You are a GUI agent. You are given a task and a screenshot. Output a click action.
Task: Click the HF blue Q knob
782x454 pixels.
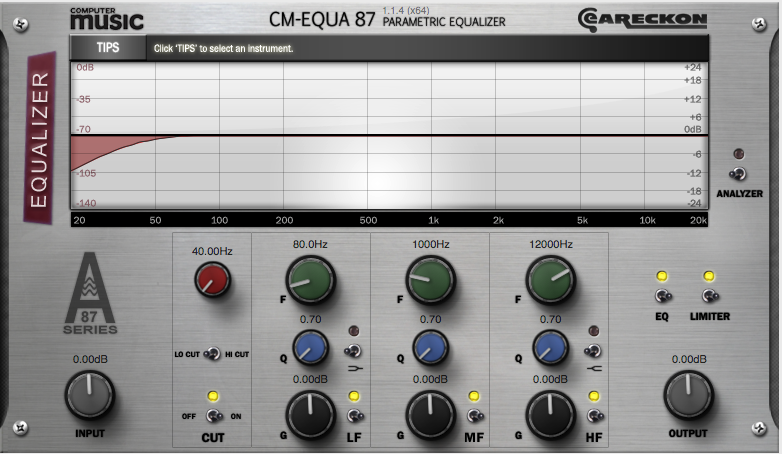(x=551, y=347)
